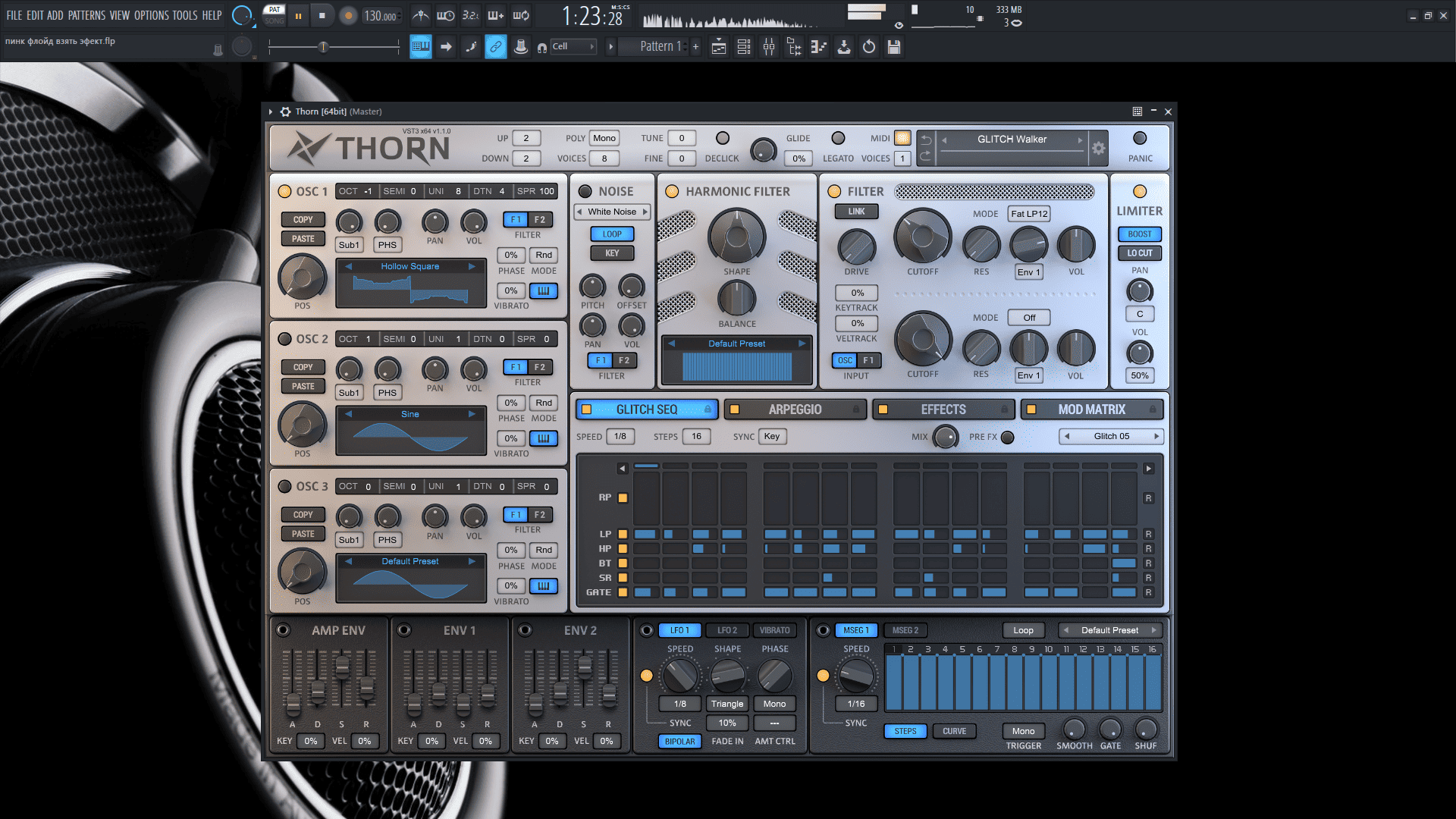The width and height of the screenshot is (1456, 819).
Task: Click the Thorn preset undo arrow icon
Action: pos(926,140)
